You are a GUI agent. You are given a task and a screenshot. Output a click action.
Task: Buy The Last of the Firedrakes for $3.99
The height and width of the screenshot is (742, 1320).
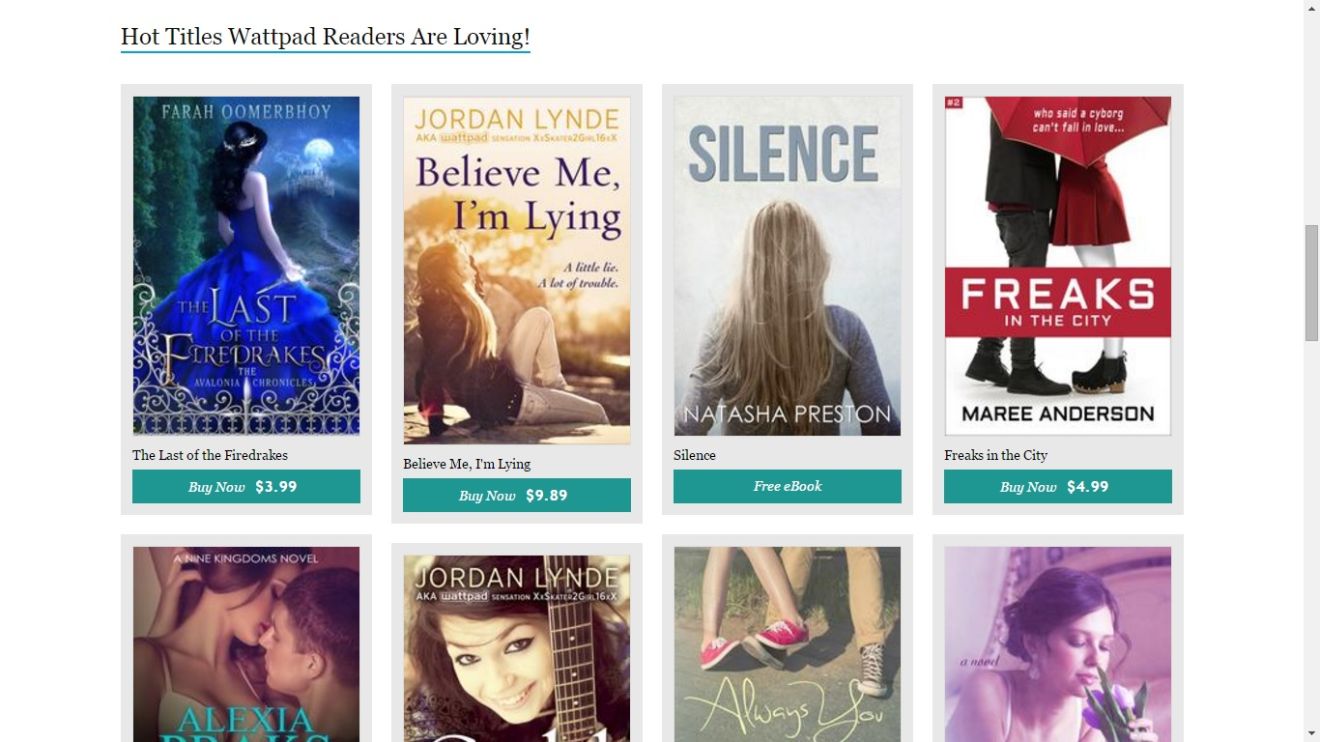point(246,487)
